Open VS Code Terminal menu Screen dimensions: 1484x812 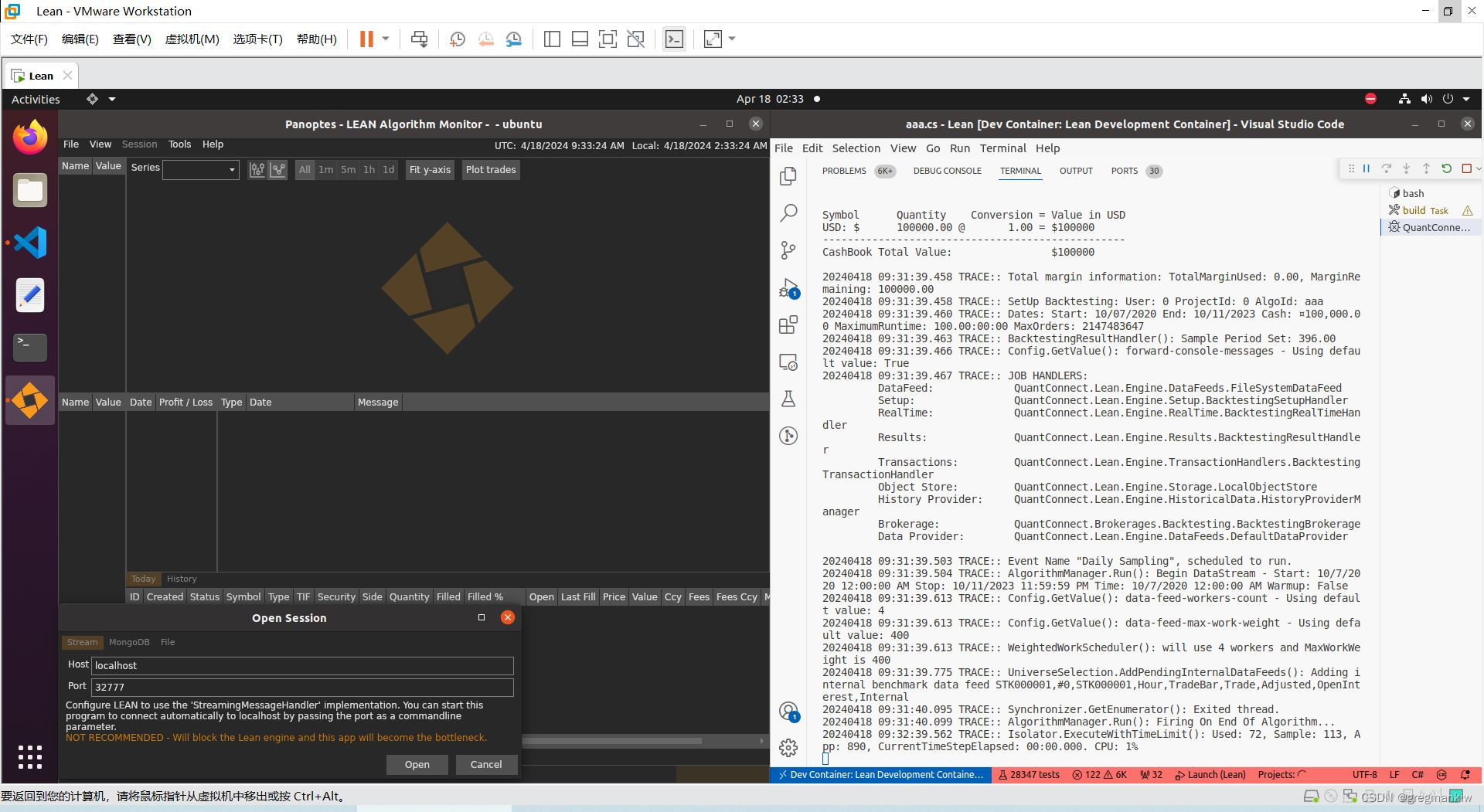(1002, 148)
